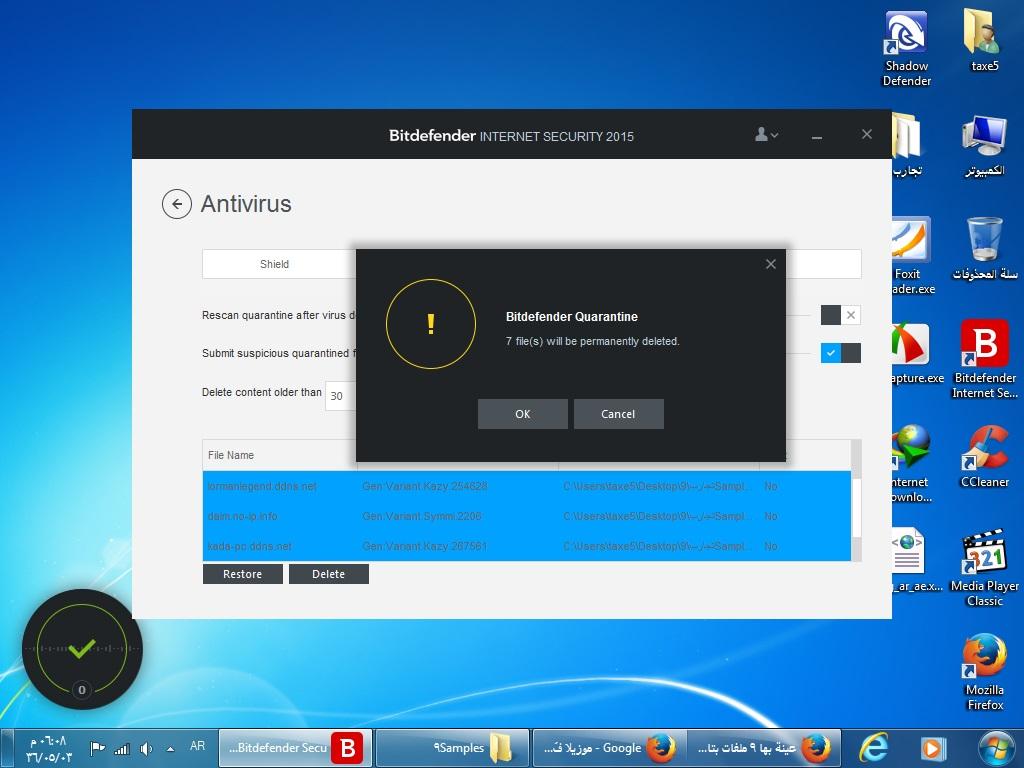Show hidden tray icons arrow
This screenshot has width=1024, height=768.
pyautogui.click(x=170, y=748)
